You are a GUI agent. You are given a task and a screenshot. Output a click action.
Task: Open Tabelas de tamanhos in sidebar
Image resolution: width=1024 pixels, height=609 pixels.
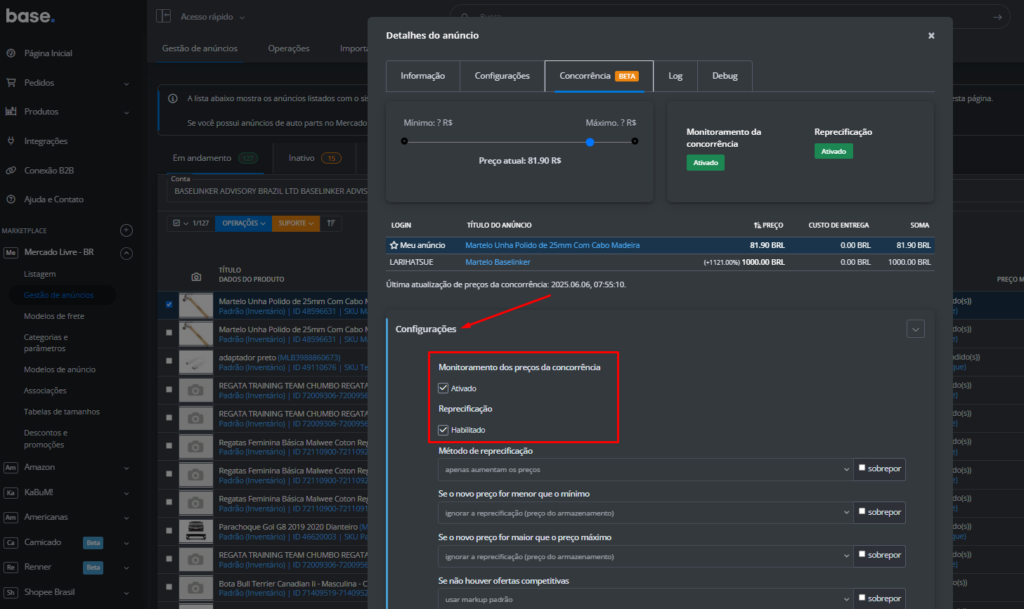pos(62,412)
